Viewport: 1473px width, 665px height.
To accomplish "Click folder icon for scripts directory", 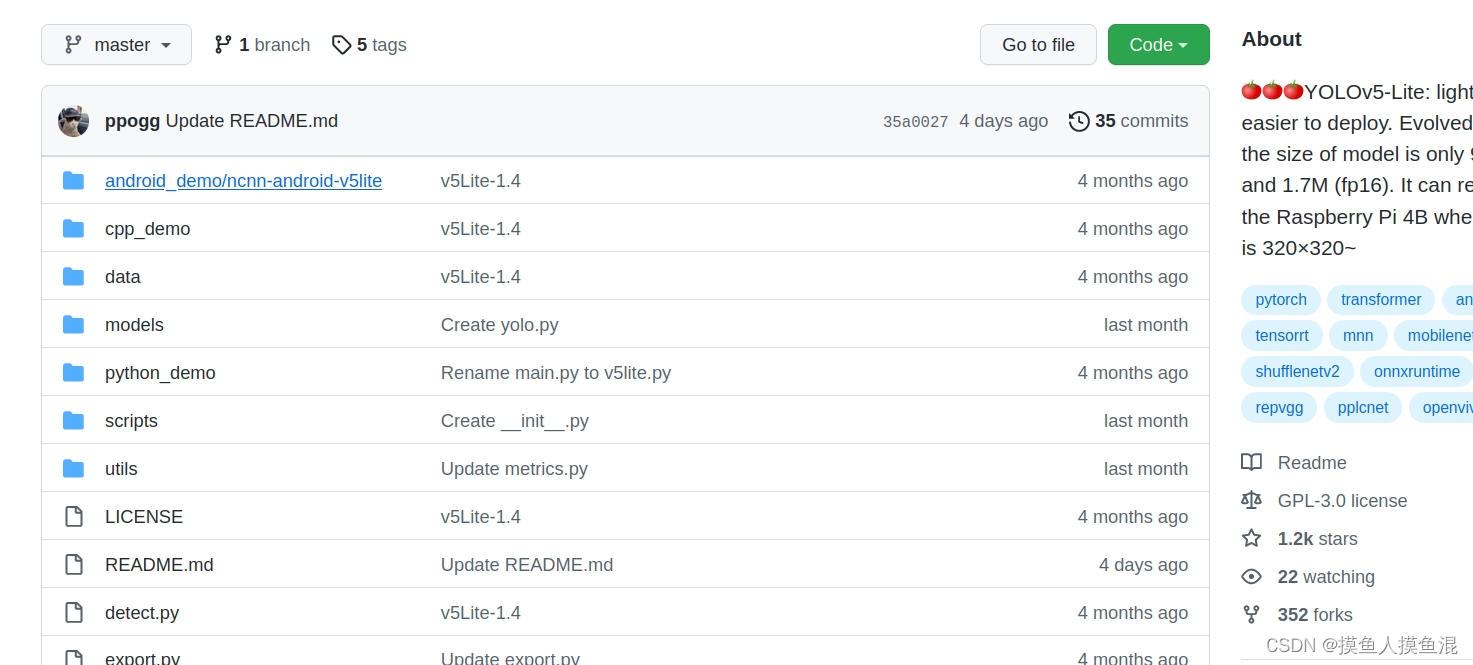I will click(73, 421).
